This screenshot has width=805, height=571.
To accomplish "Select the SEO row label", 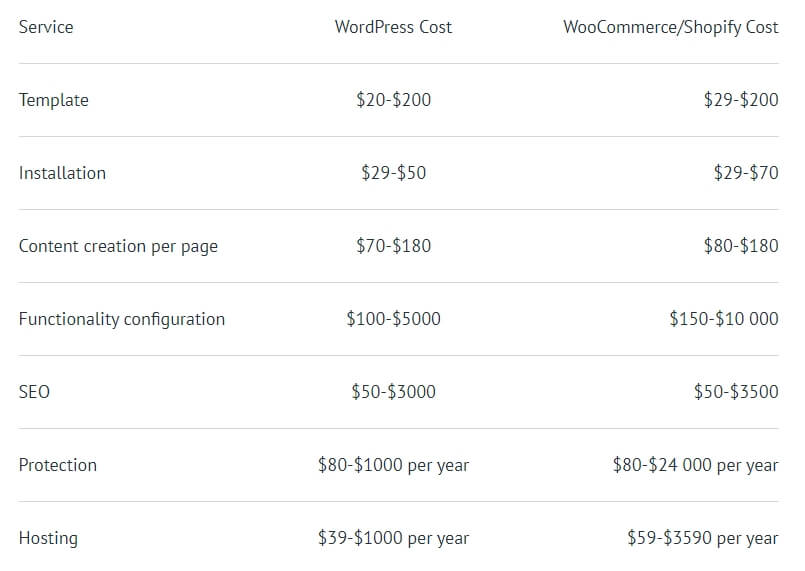I will point(34,392).
